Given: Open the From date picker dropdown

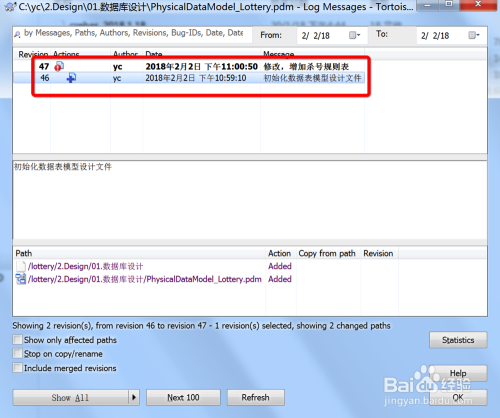Looking at the screenshot, I should 355,35.
